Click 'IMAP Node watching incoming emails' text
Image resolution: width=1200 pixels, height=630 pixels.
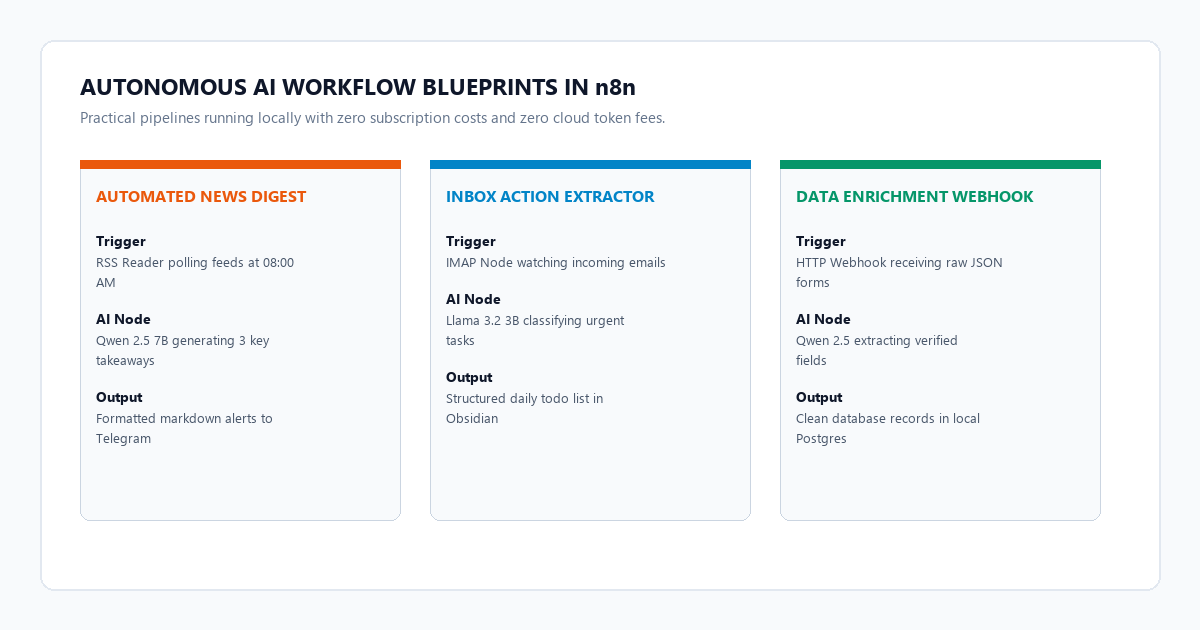(556, 263)
